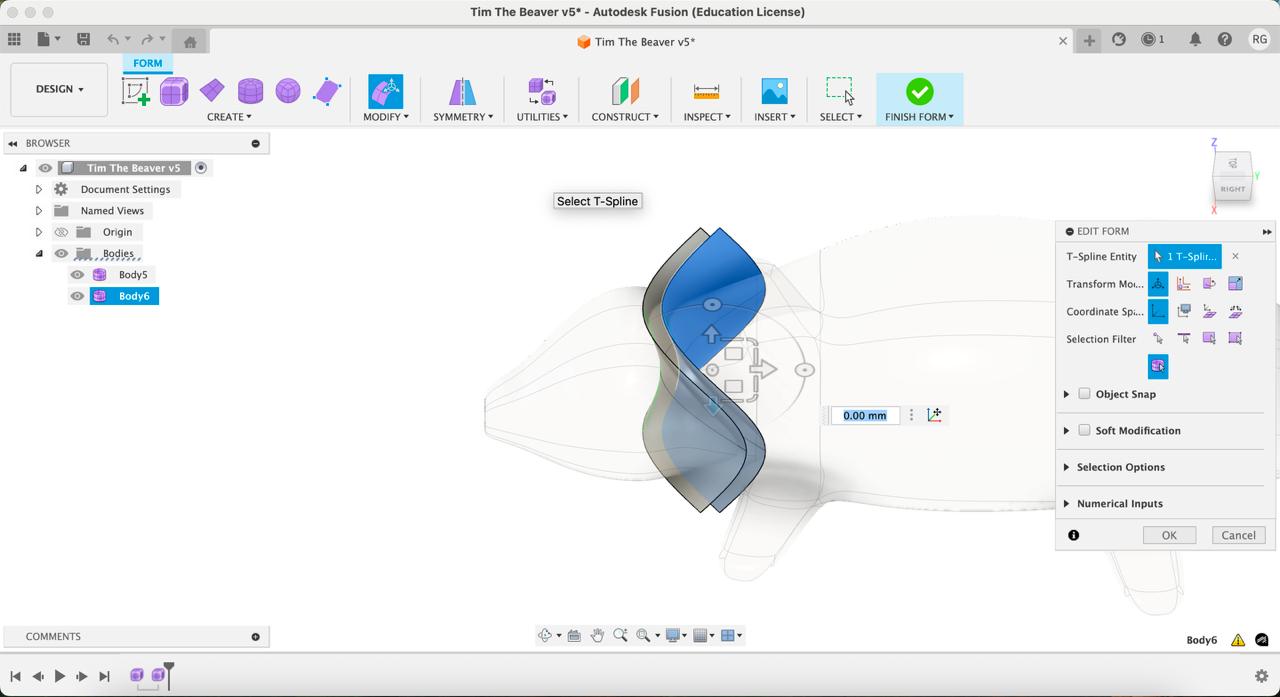Image resolution: width=1280 pixels, height=697 pixels.
Task: Select the Create Form Box tool
Action: (x=174, y=92)
